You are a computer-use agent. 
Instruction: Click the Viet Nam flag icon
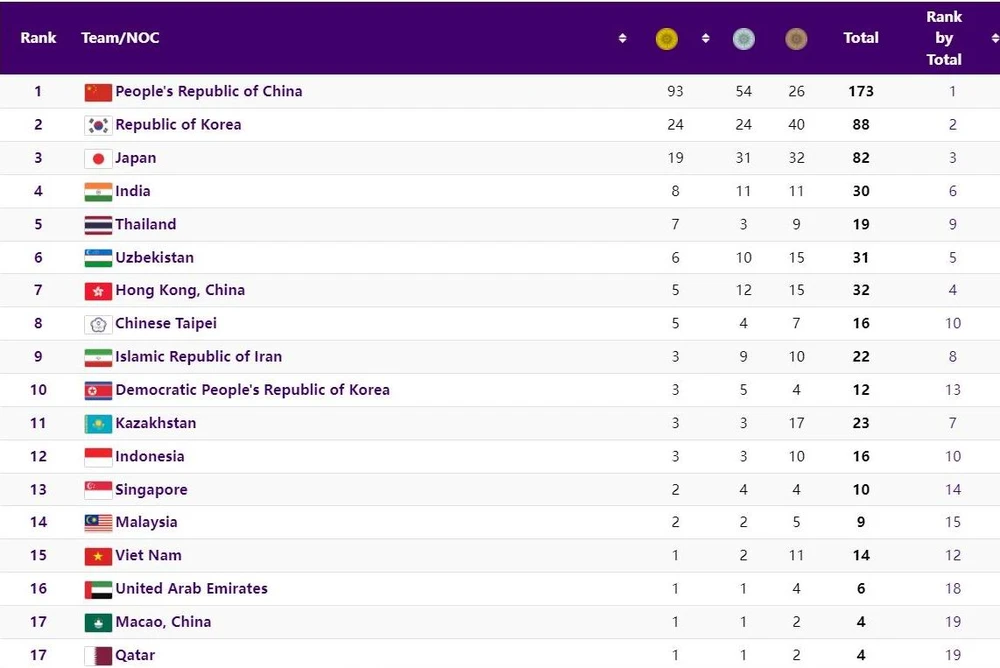(x=98, y=556)
